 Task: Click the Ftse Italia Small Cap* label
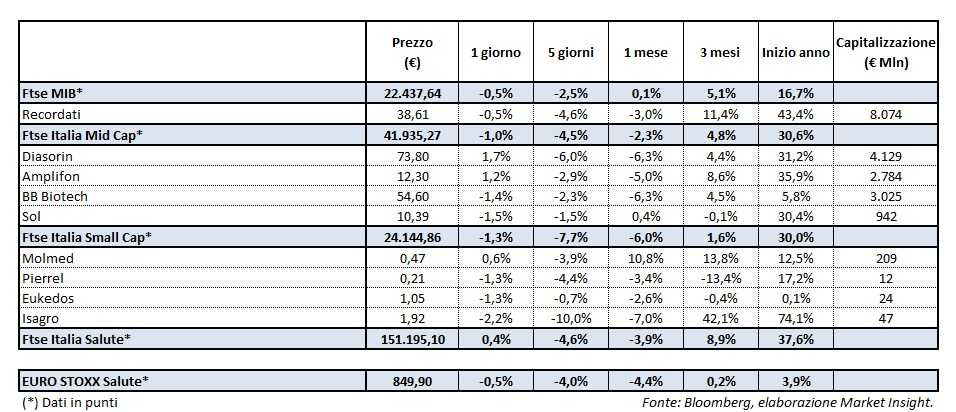(86, 237)
